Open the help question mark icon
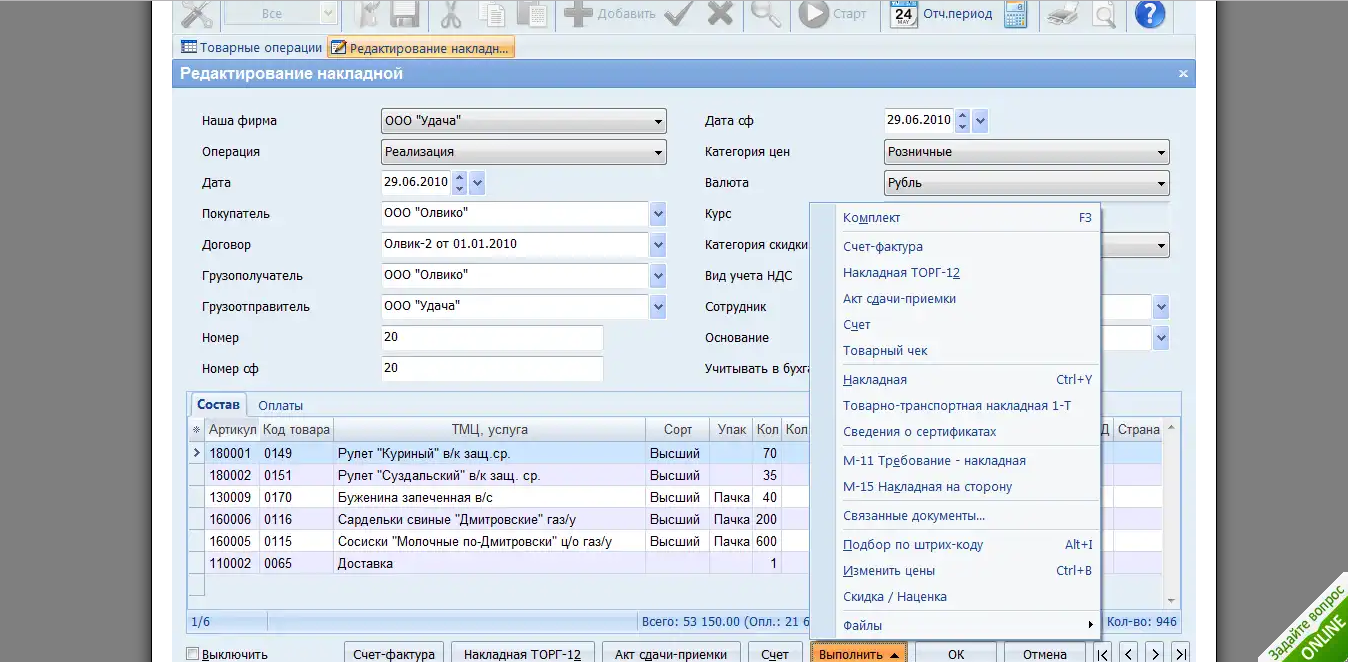The height and width of the screenshot is (662, 1348). click(1150, 14)
